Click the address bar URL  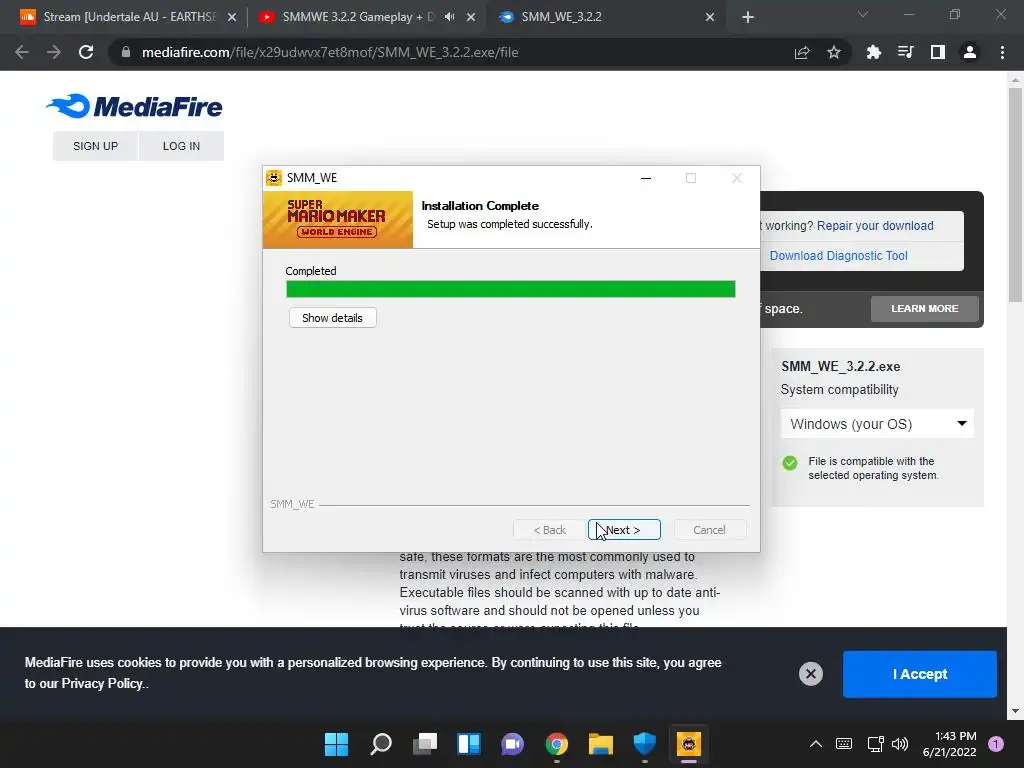pos(330,52)
